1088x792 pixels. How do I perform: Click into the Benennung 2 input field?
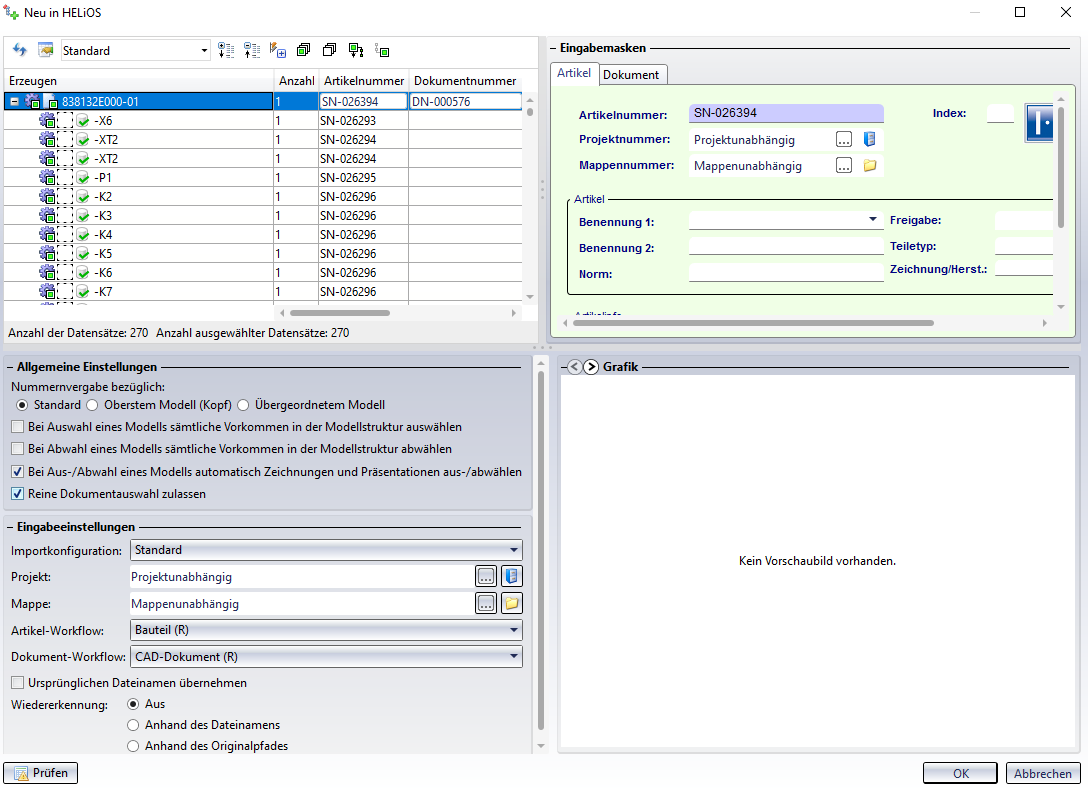(786, 246)
